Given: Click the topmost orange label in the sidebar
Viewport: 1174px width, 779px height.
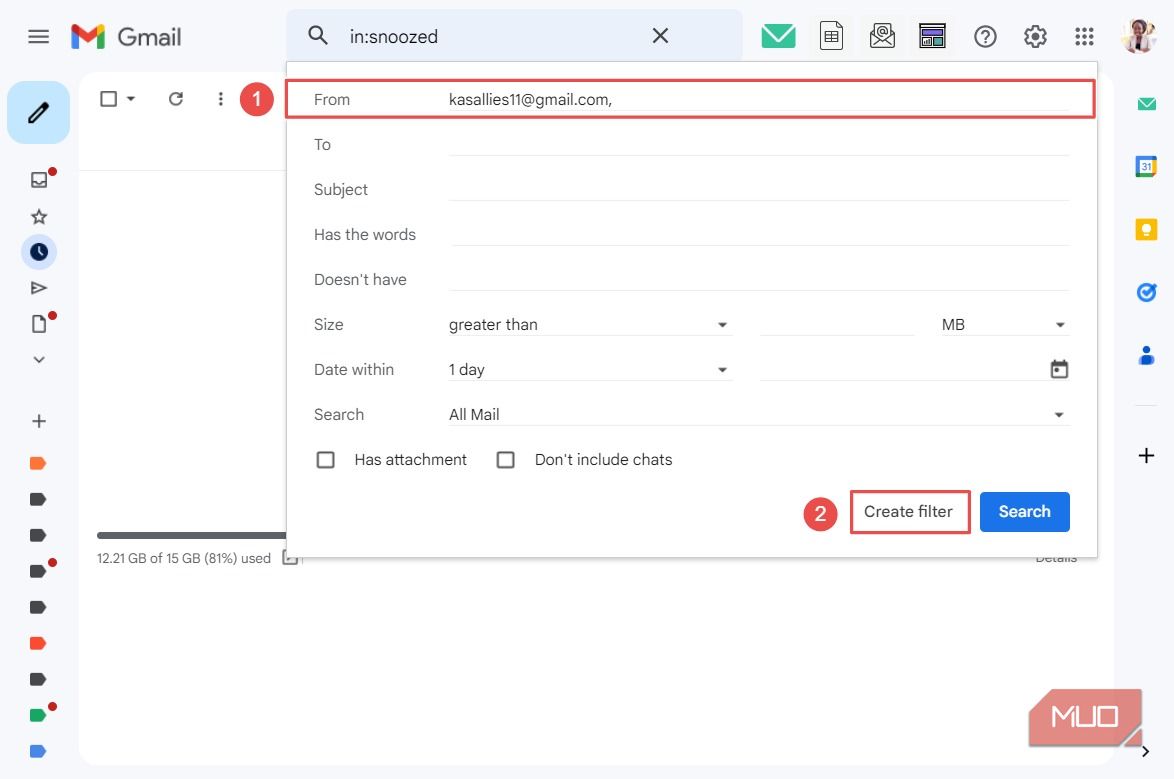Looking at the screenshot, I should tap(38, 463).
